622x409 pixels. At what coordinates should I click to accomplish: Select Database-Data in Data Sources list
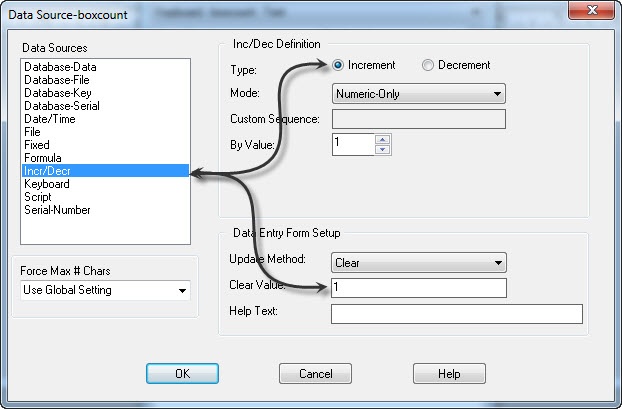coord(105,67)
